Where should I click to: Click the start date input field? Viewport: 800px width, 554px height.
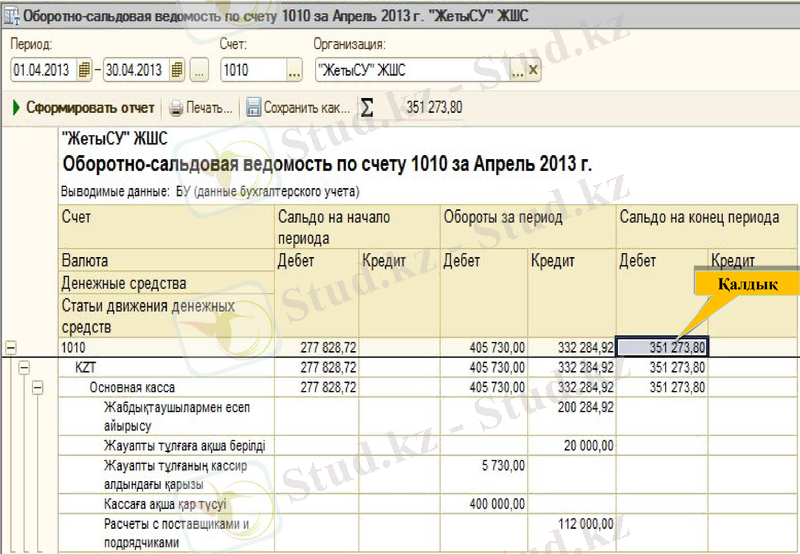coord(42,70)
